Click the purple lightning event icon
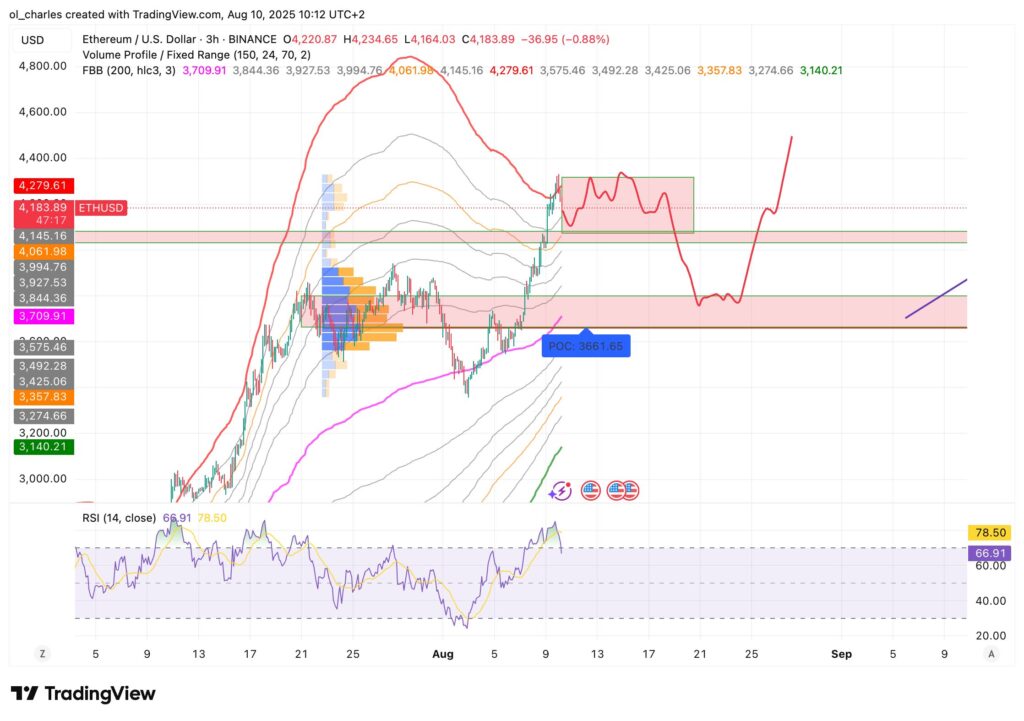Screen dimensions: 1024x721 (x=561, y=490)
